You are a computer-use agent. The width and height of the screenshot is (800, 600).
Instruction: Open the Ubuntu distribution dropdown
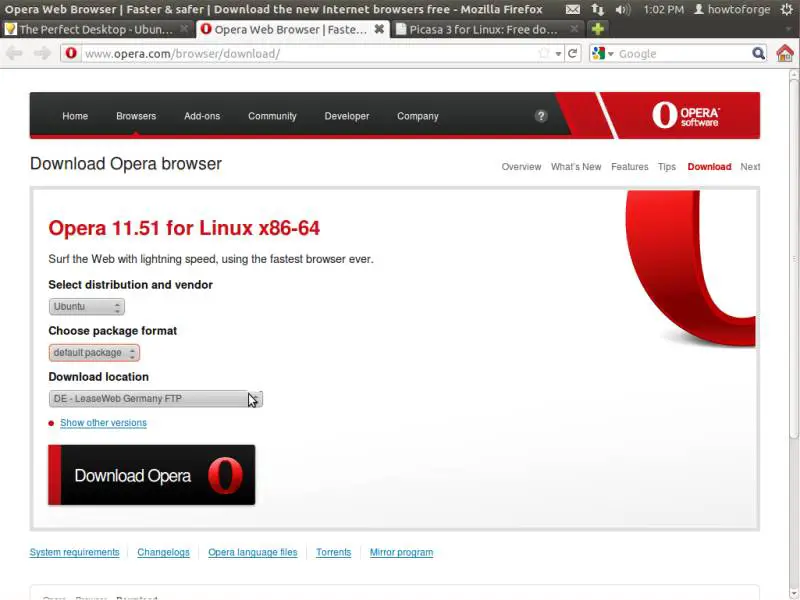coord(87,307)
